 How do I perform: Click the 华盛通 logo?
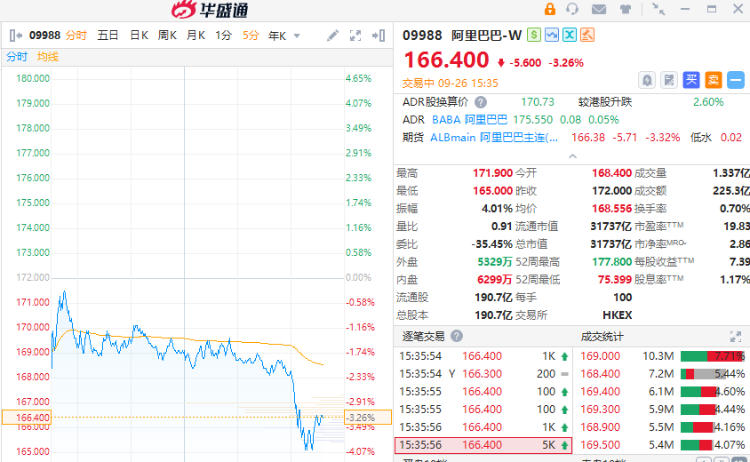(210, 10)
